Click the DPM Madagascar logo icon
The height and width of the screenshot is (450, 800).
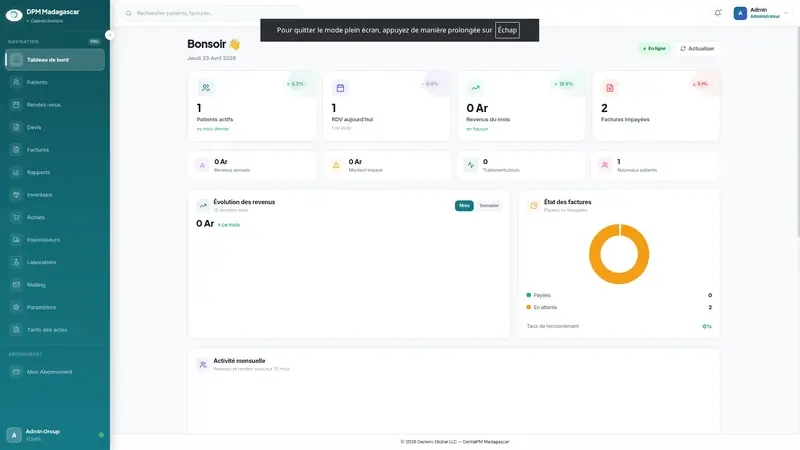pyautogui.click(x=14, y=15)
